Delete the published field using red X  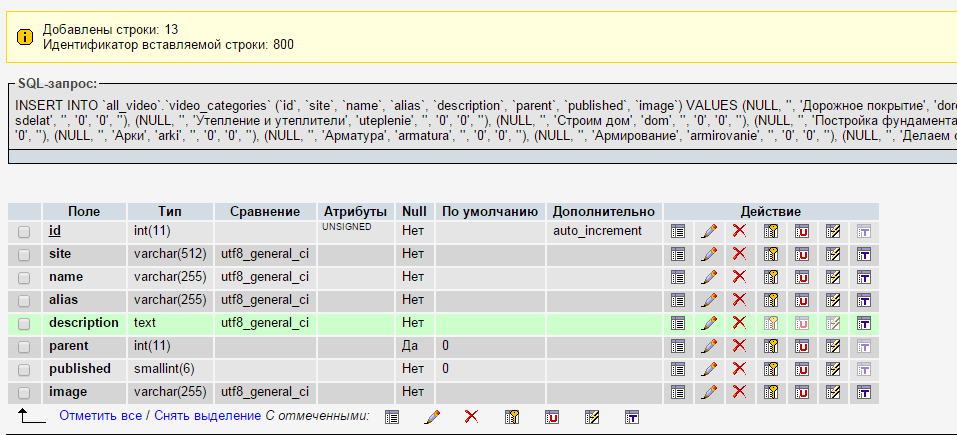740,368
